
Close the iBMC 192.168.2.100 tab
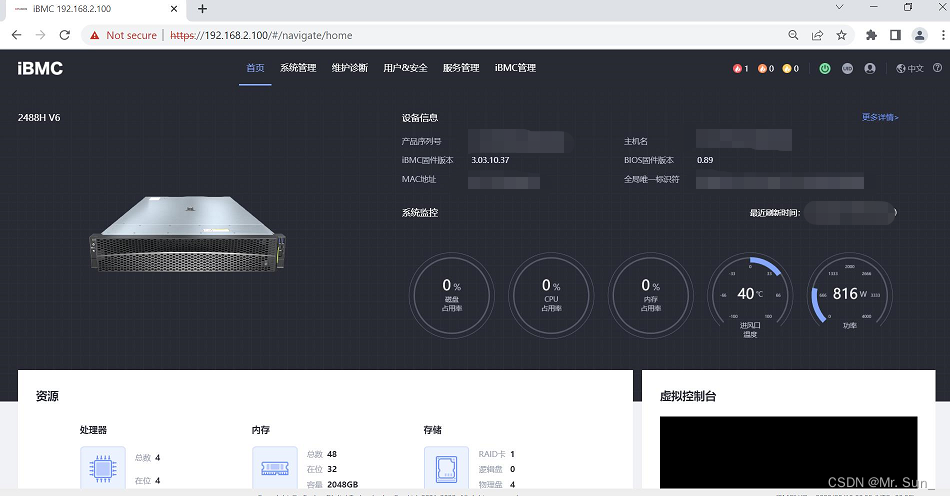point(174,8)
